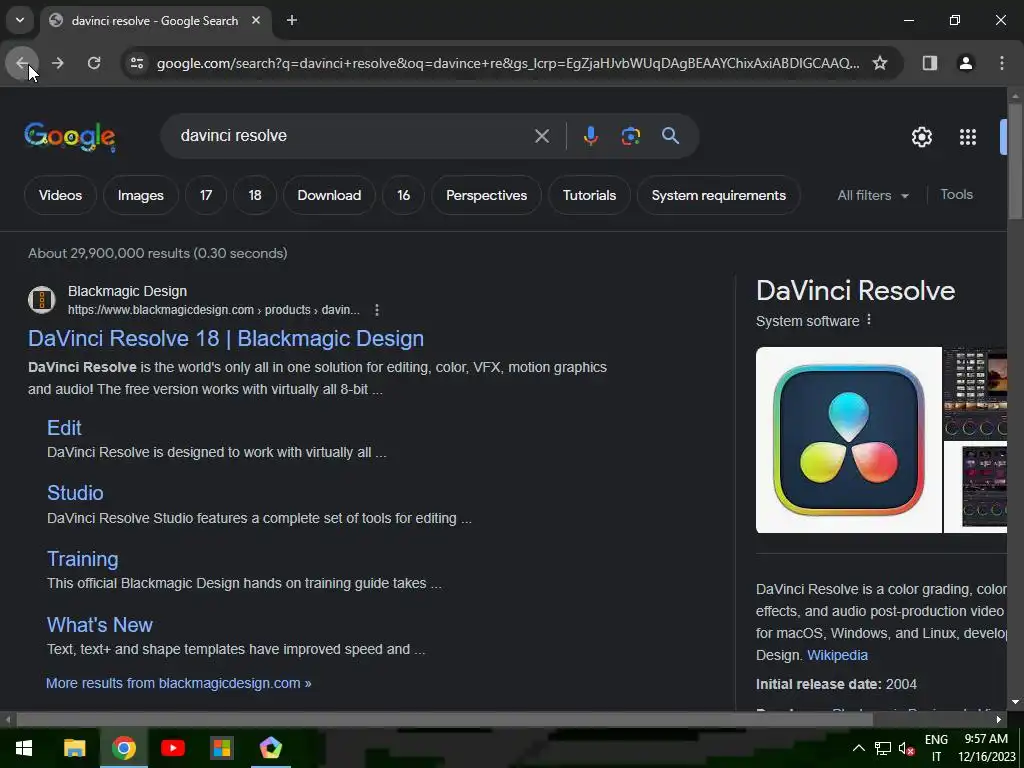Open the Studio sitelink
The image size is (1024, 768).
[75, 493]
